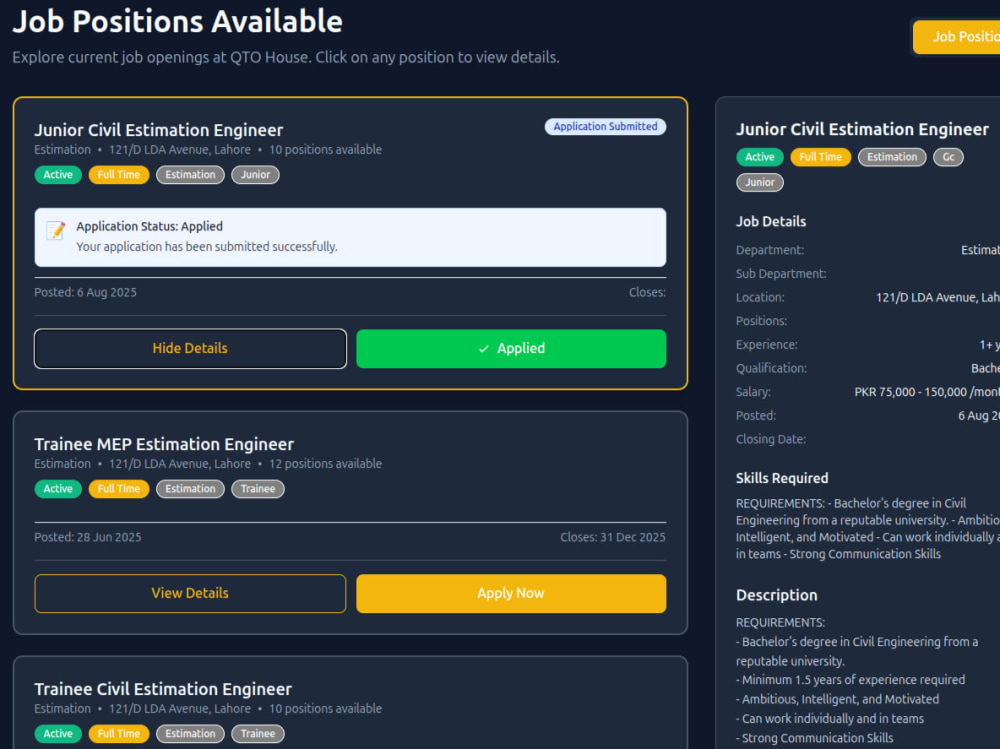Click the Skills Required heading
This screenshot has height=749, width=1000.
(x=782, y=478)
